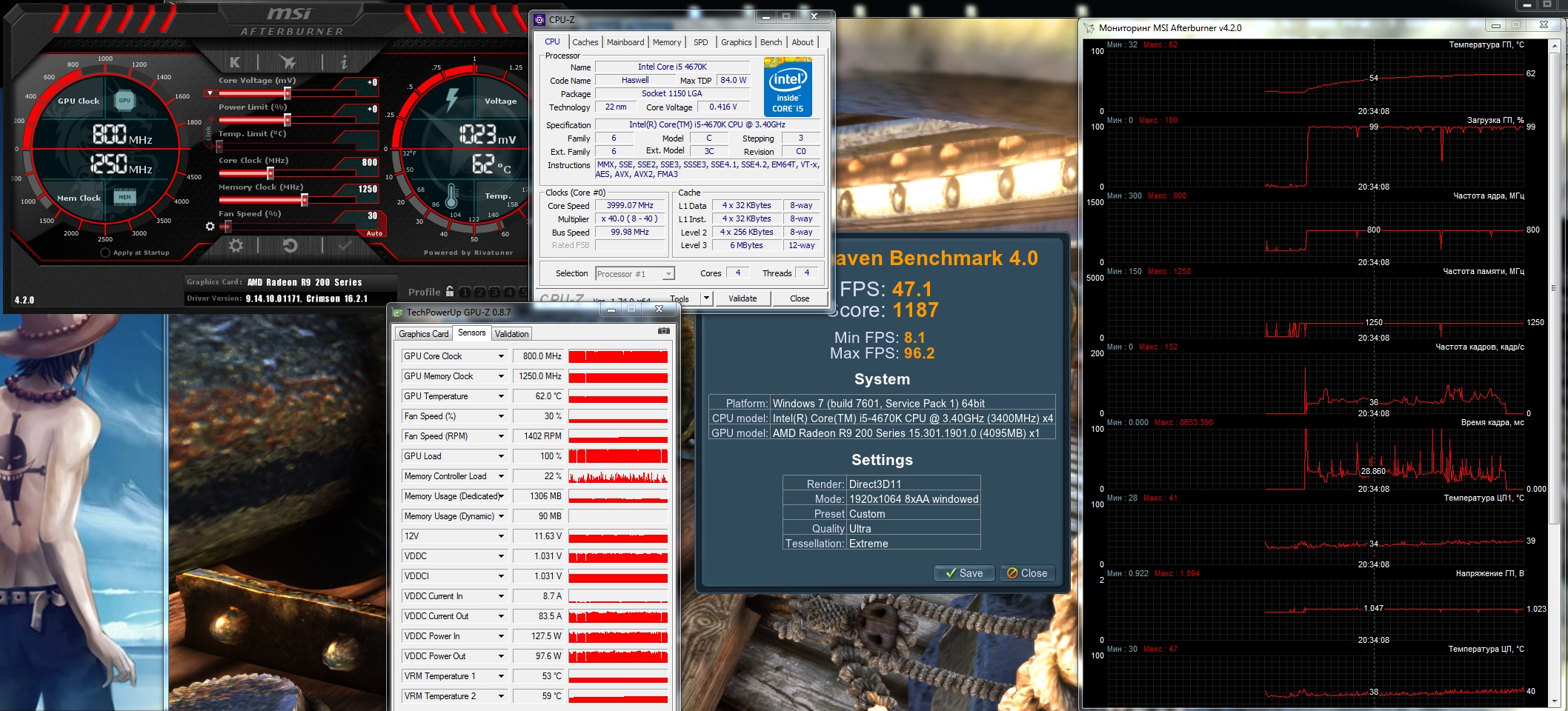
Task: Select profile slot 4 in Afterburner
Action: pos(509,293)
